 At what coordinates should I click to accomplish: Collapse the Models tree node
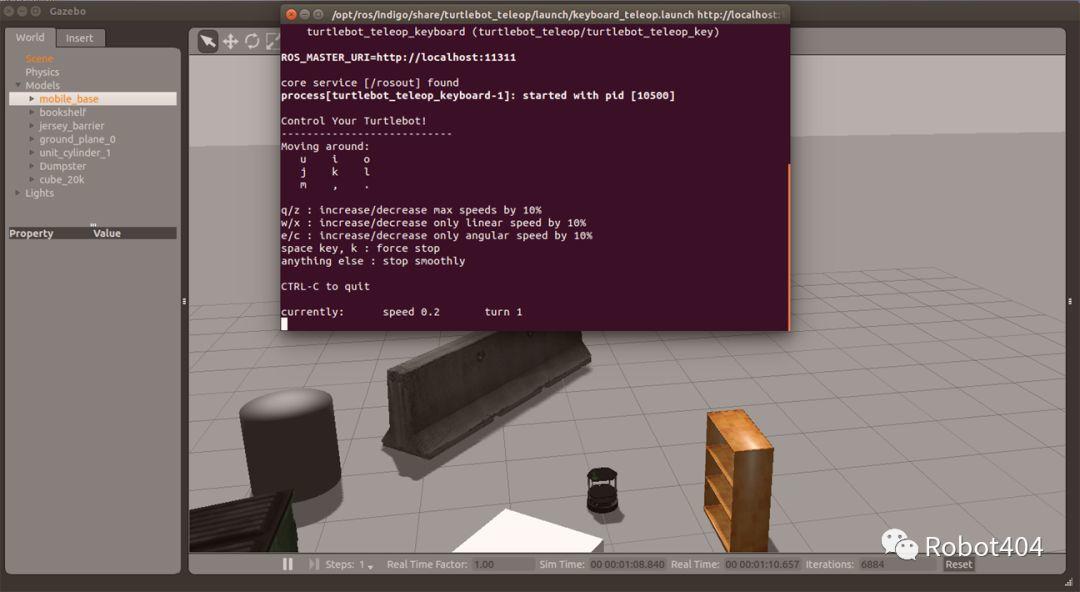(18, 85)
